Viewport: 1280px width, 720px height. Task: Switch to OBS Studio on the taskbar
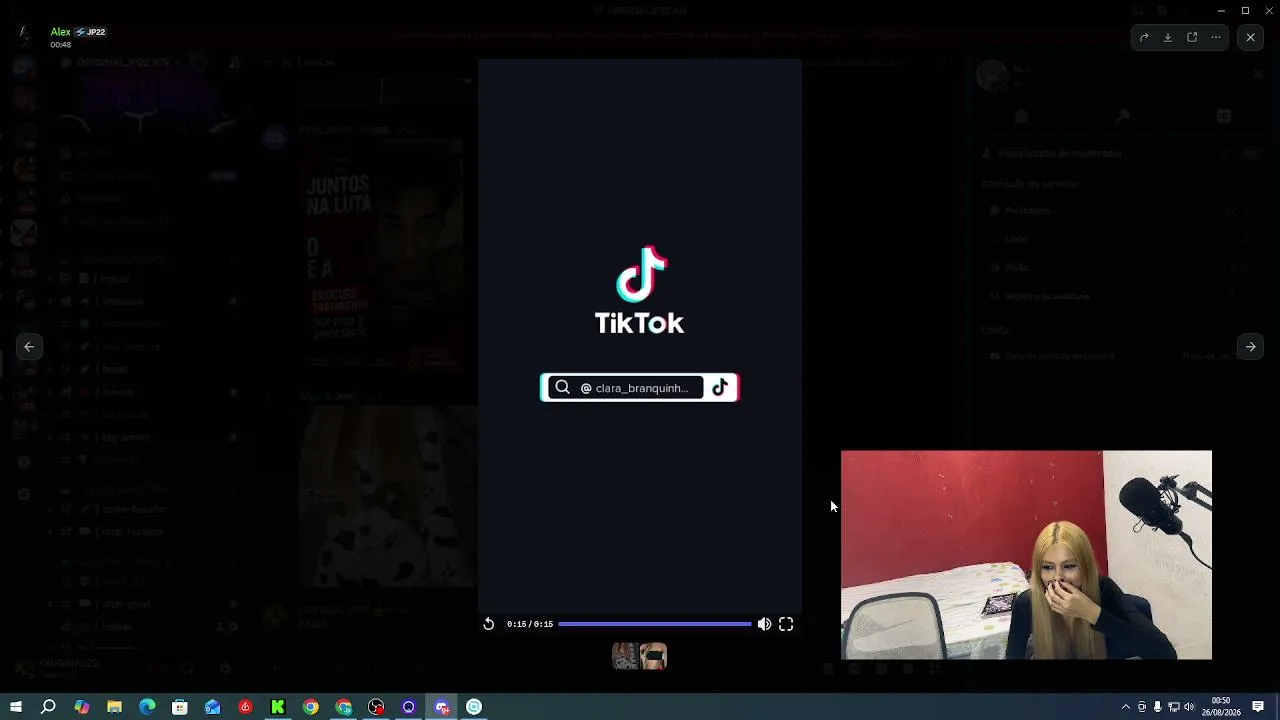pyautogui.click(x=376, y=707)
